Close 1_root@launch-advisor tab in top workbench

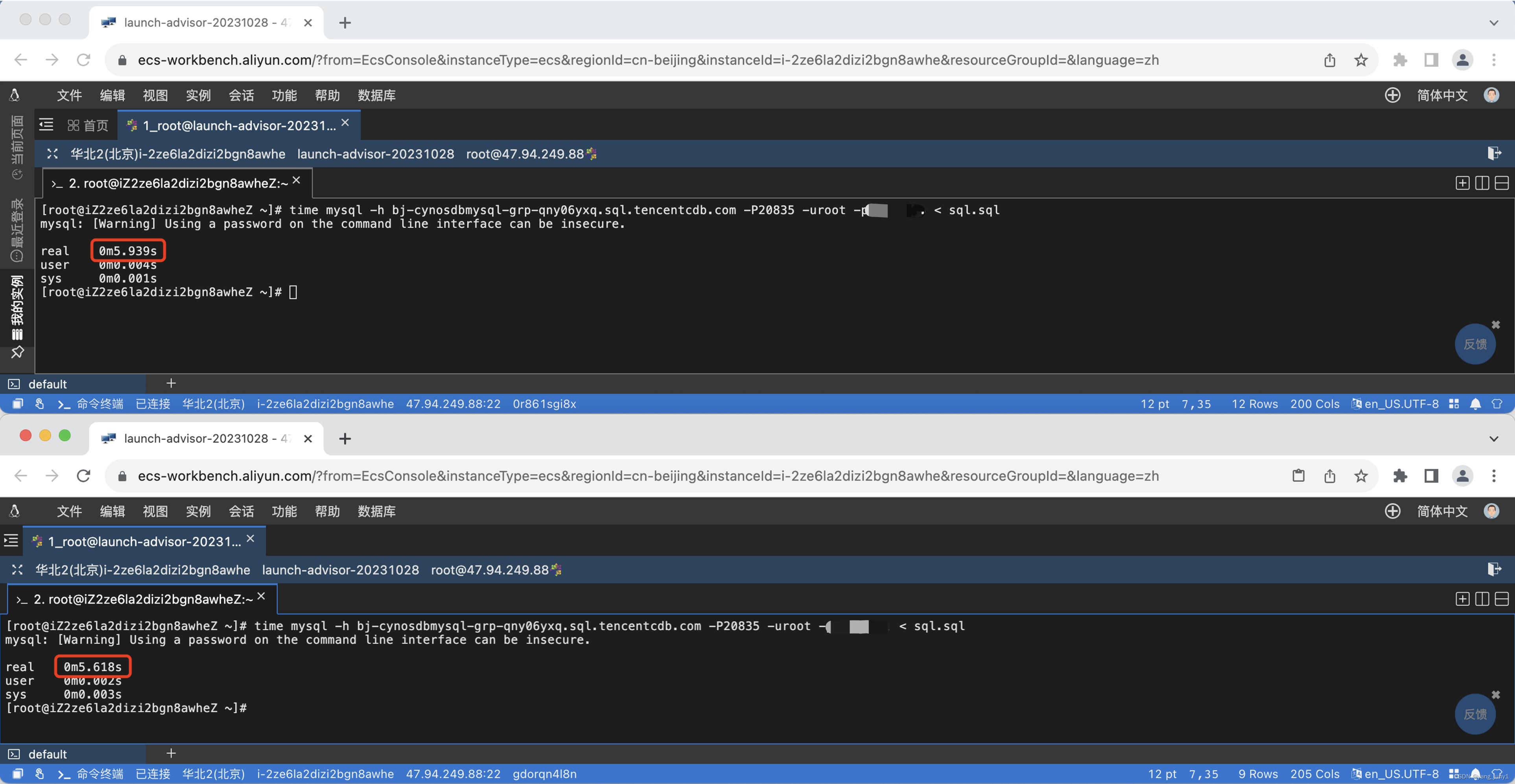pos(345,122)
